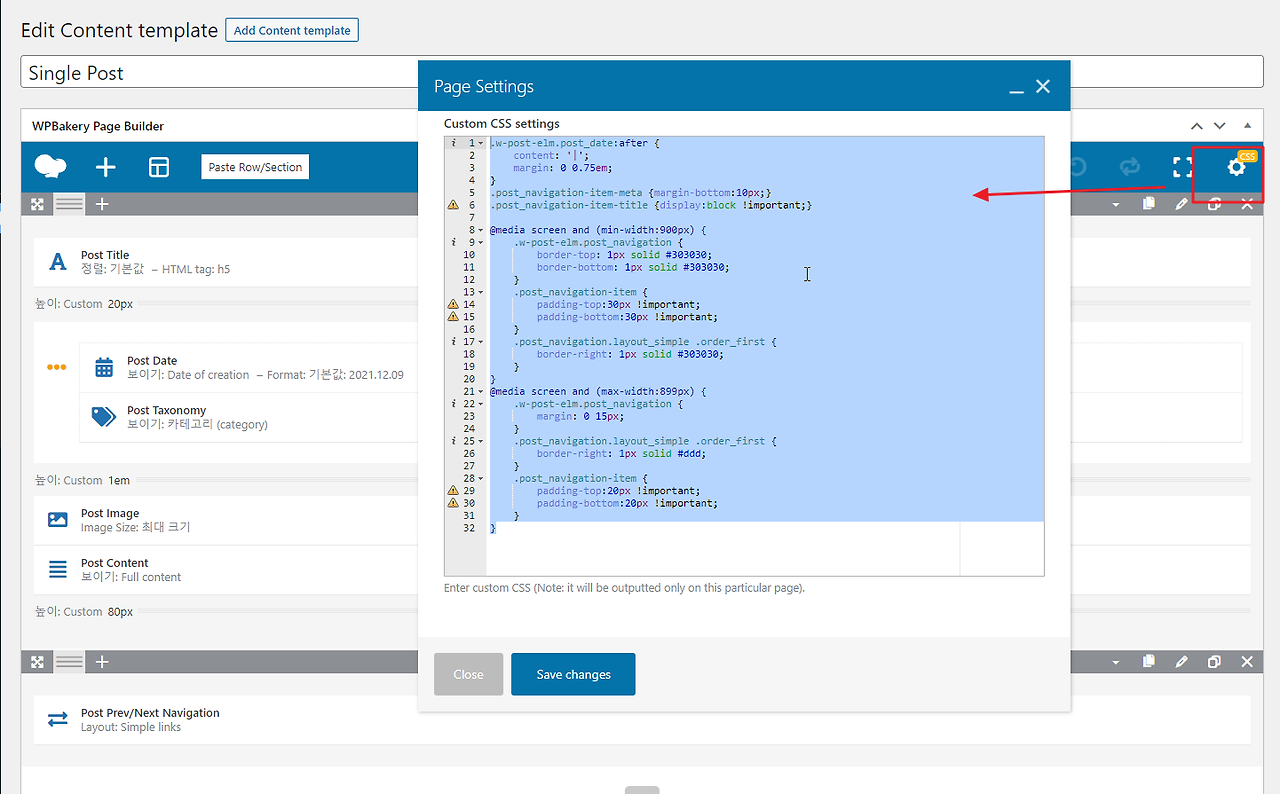Viewport: 1280px width, 794px height.
Task: Click the 'Page Settings' dialog title
Action: coord(484,87)
